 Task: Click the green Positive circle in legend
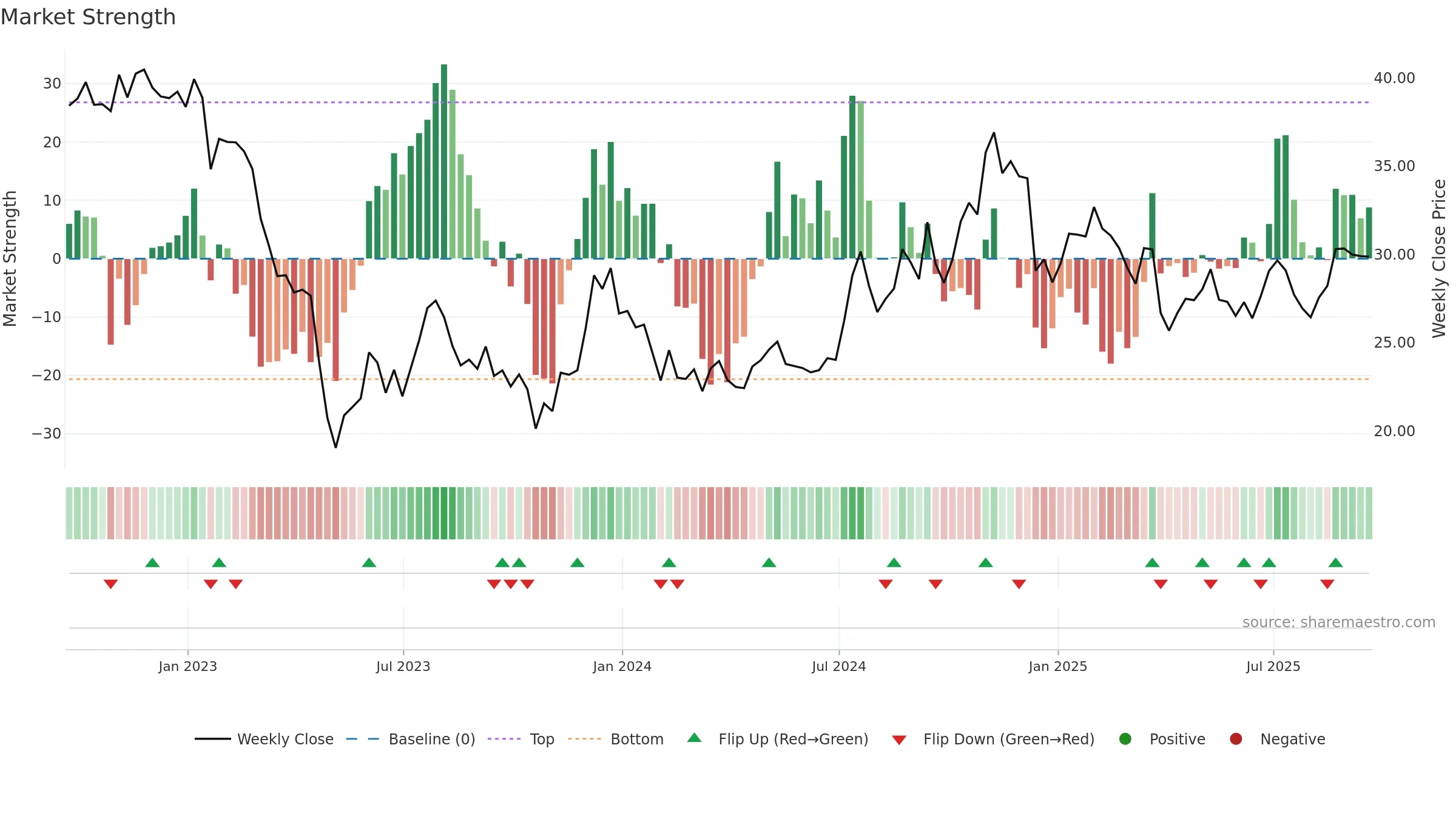pyautogui.click(x=1125, y=739)
